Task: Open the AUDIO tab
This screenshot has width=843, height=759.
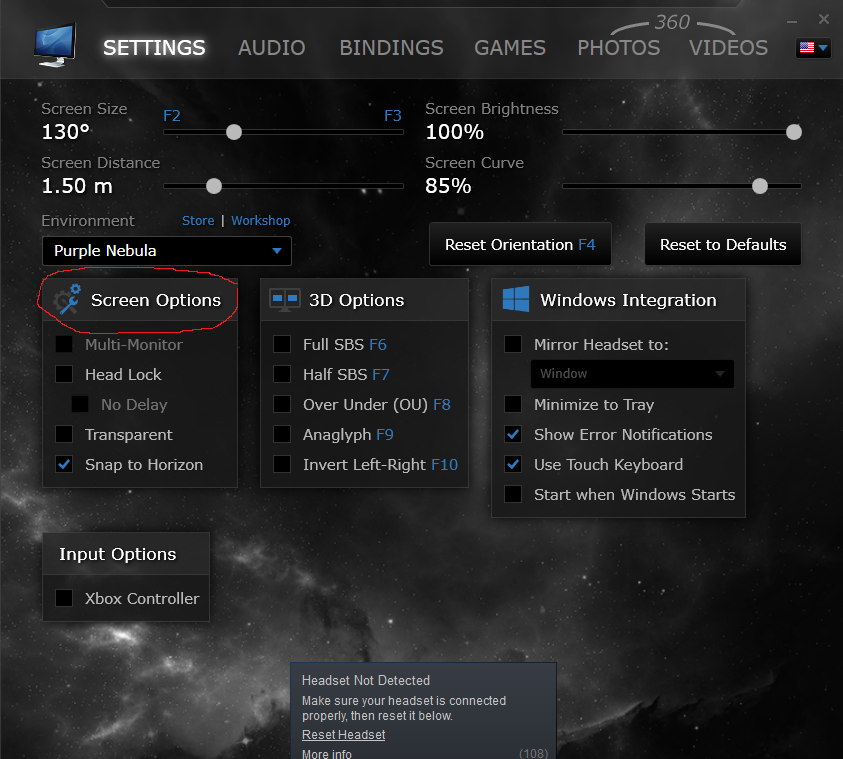Action: pyautogui.click(x=272, y=48)
